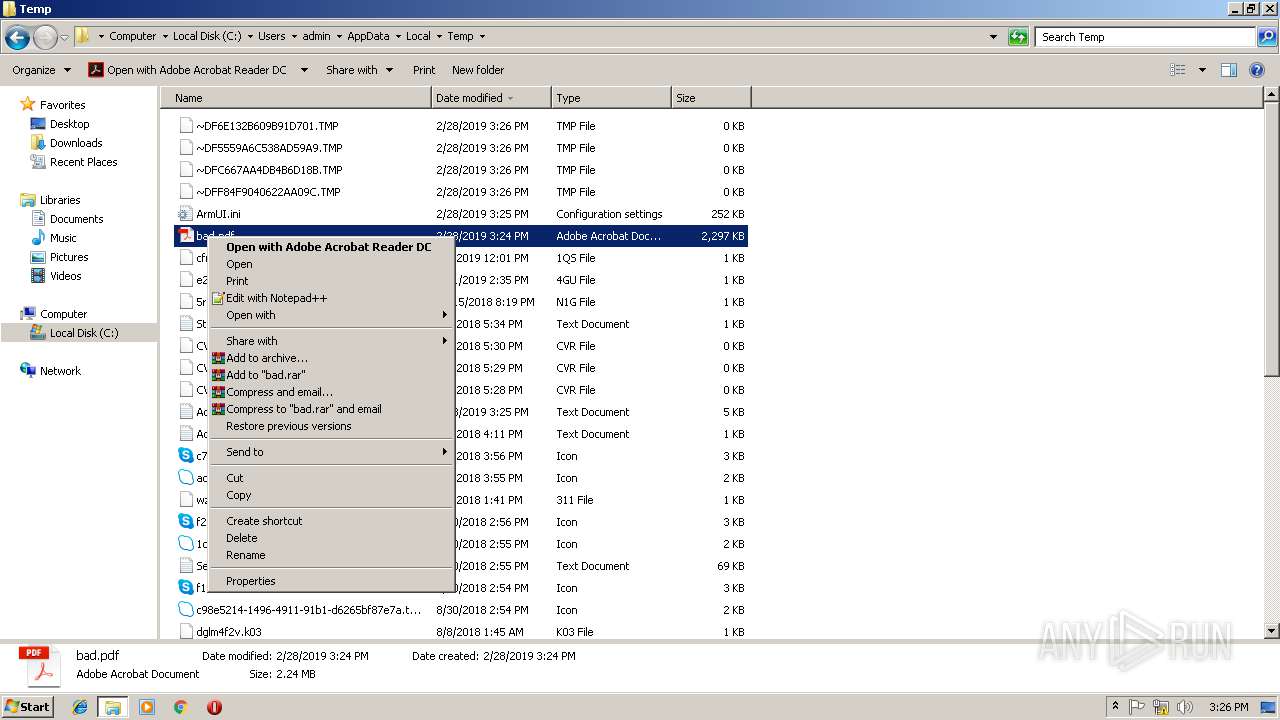Select Network in the navigation pane

[60, 371]
